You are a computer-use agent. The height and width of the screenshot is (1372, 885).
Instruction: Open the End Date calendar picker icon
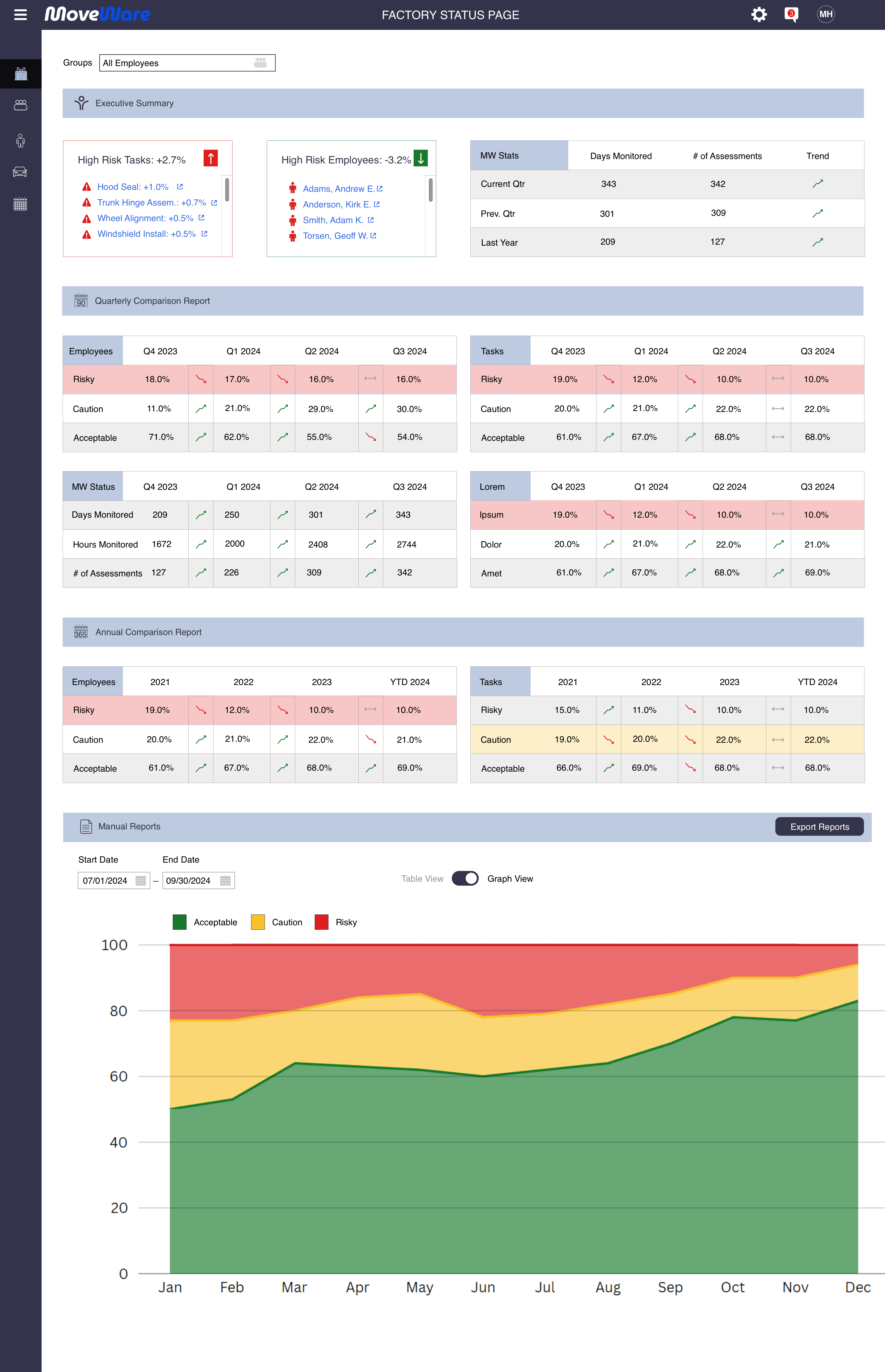[x=225, y=880]
